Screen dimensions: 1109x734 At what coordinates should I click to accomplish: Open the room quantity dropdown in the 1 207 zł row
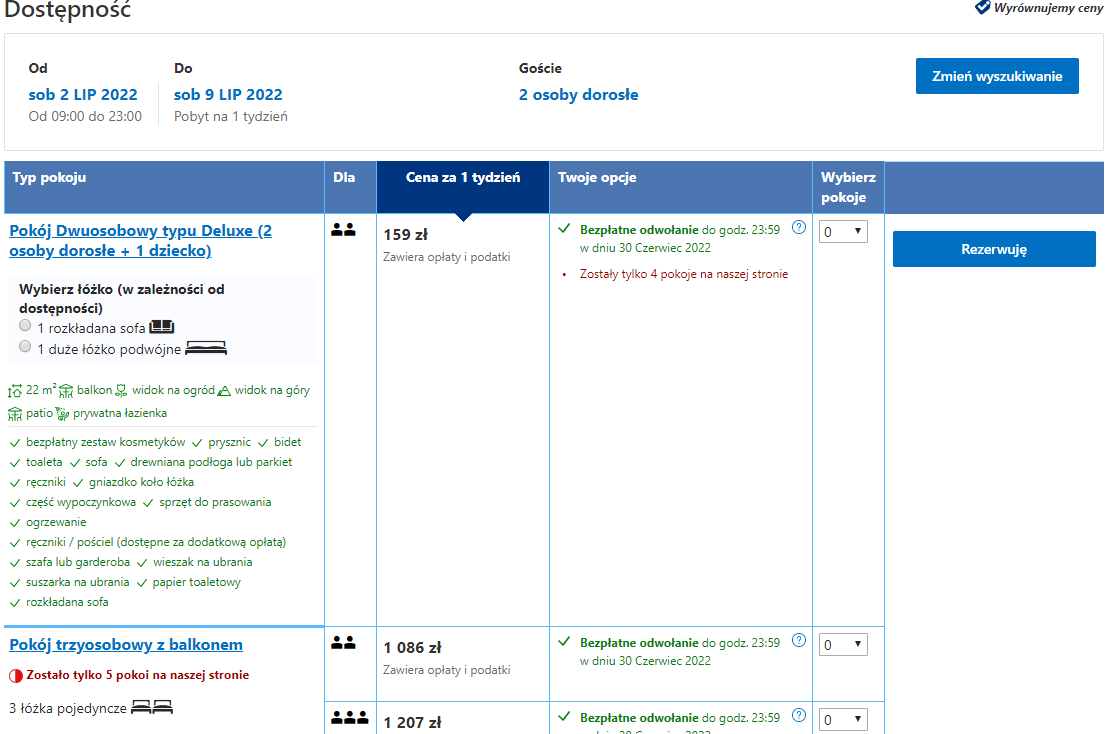[x=843, y=719]
